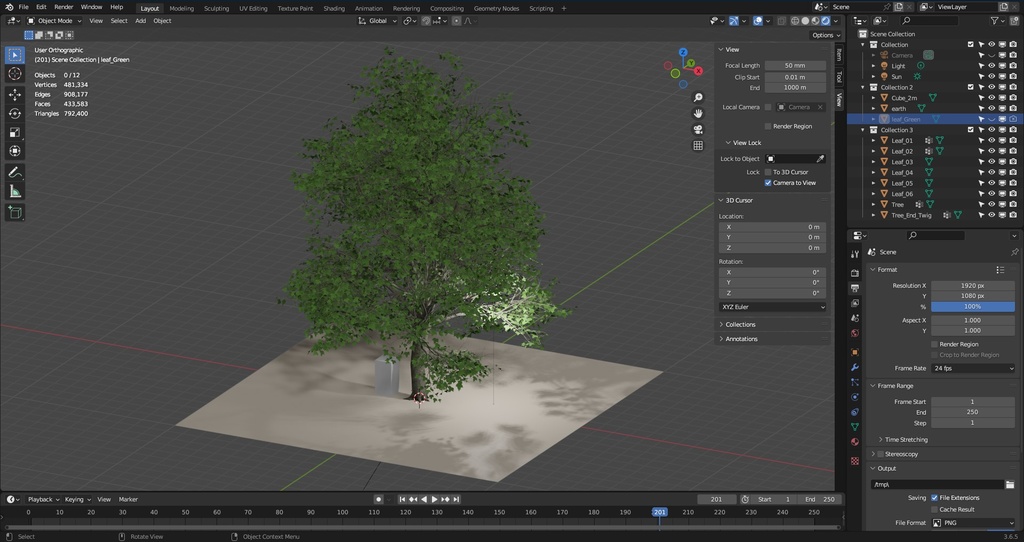Click the output folder browse icon
Screen dimensions: 1024x542
[1010, 485]
